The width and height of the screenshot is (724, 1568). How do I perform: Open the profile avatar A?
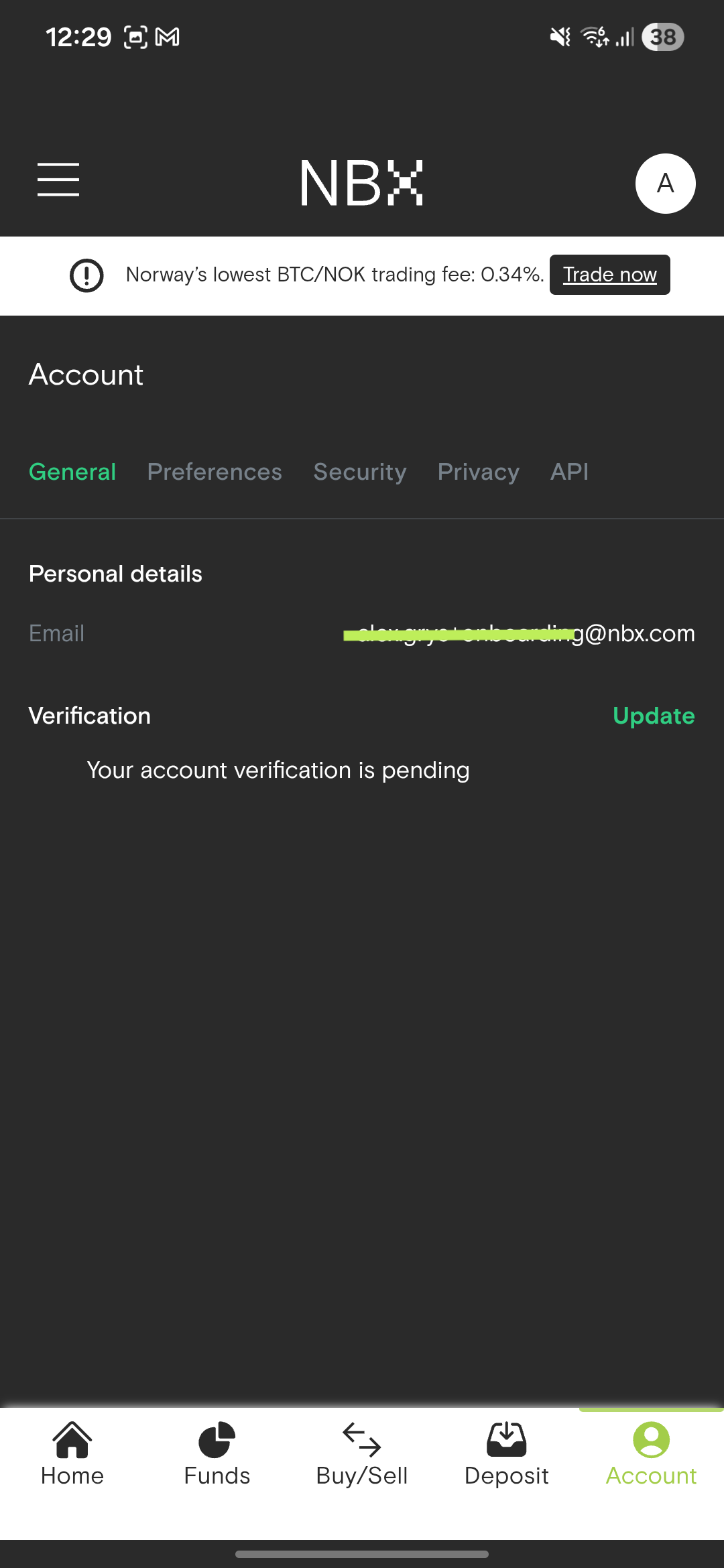point(665,184)
